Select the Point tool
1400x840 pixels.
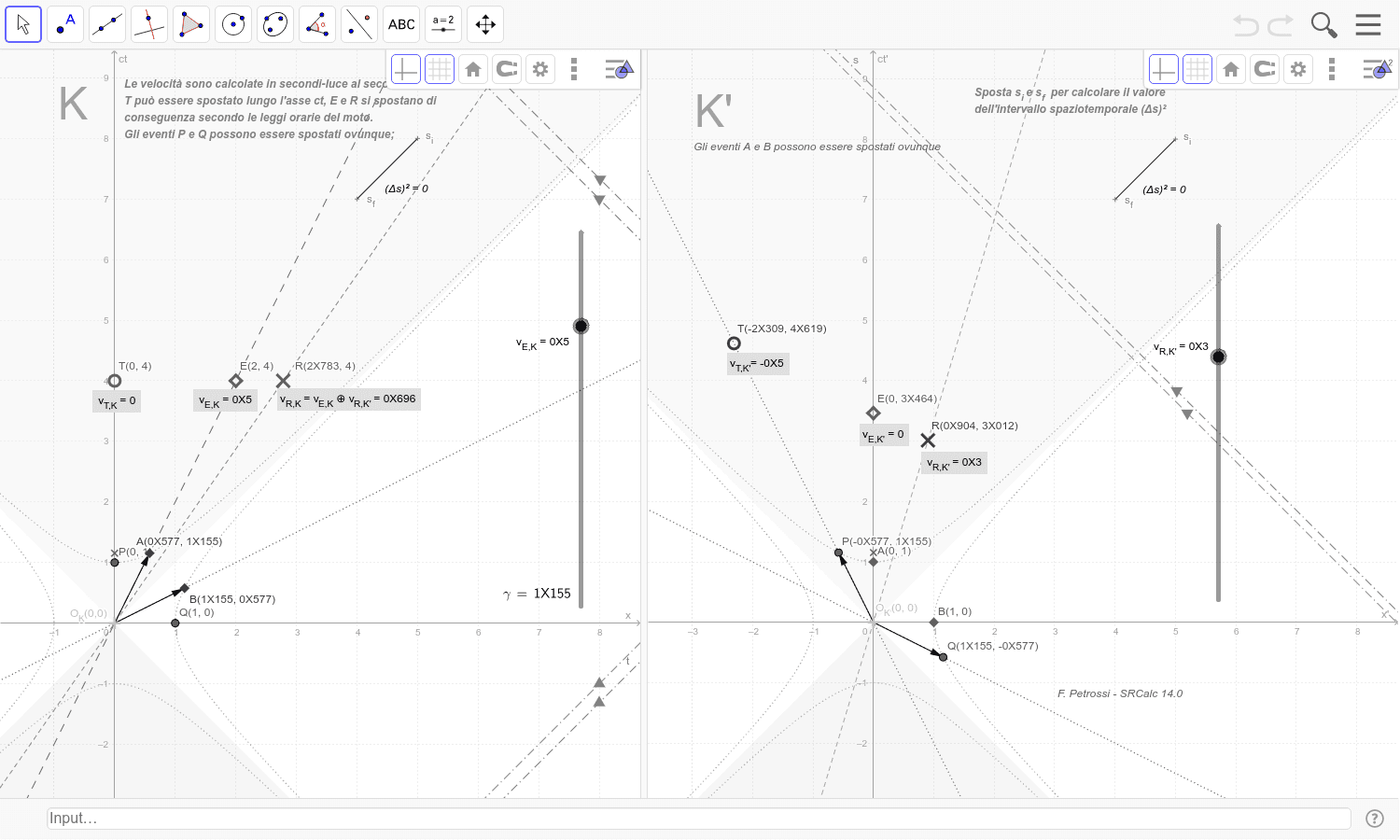65,24
